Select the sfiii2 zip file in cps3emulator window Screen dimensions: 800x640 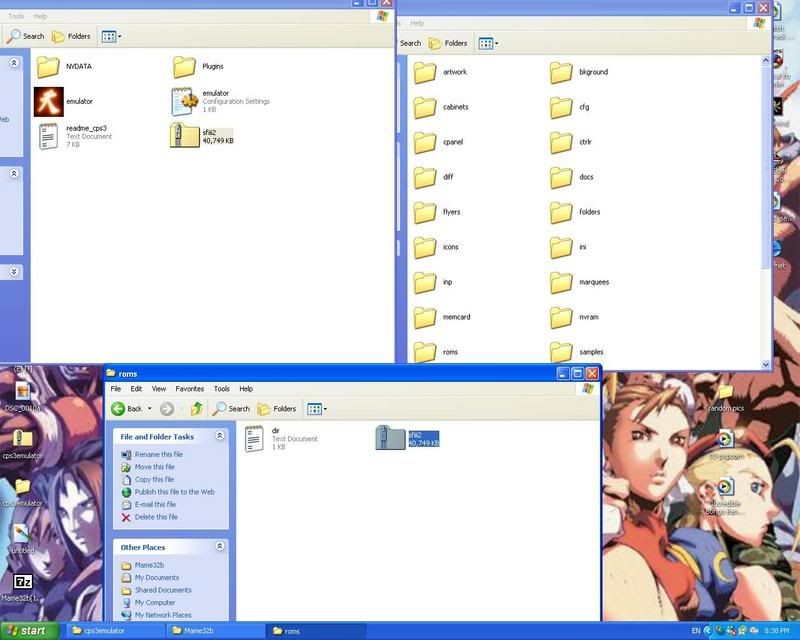[x=184, y=136]
